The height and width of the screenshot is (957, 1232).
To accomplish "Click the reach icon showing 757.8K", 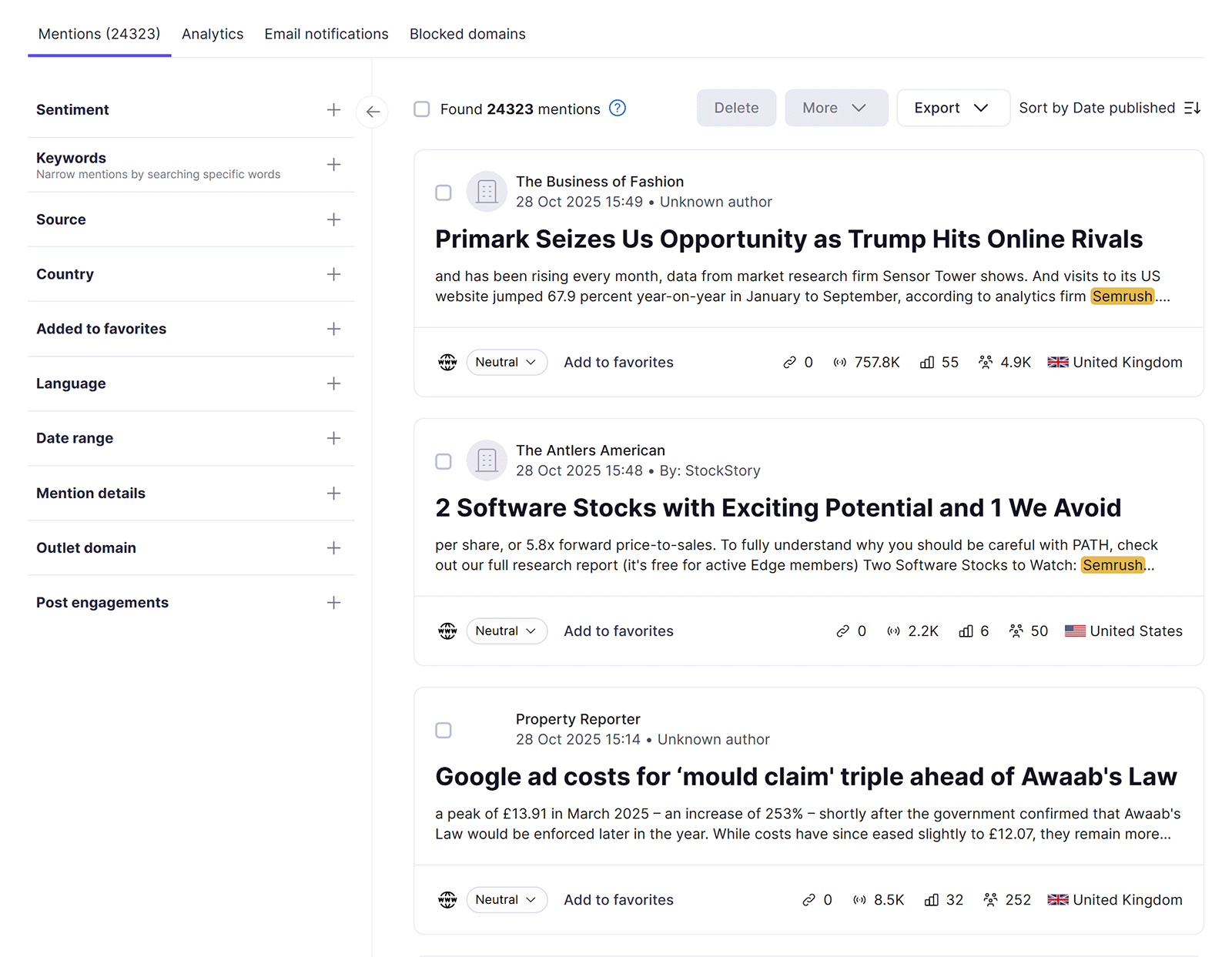I will point(840,362).
